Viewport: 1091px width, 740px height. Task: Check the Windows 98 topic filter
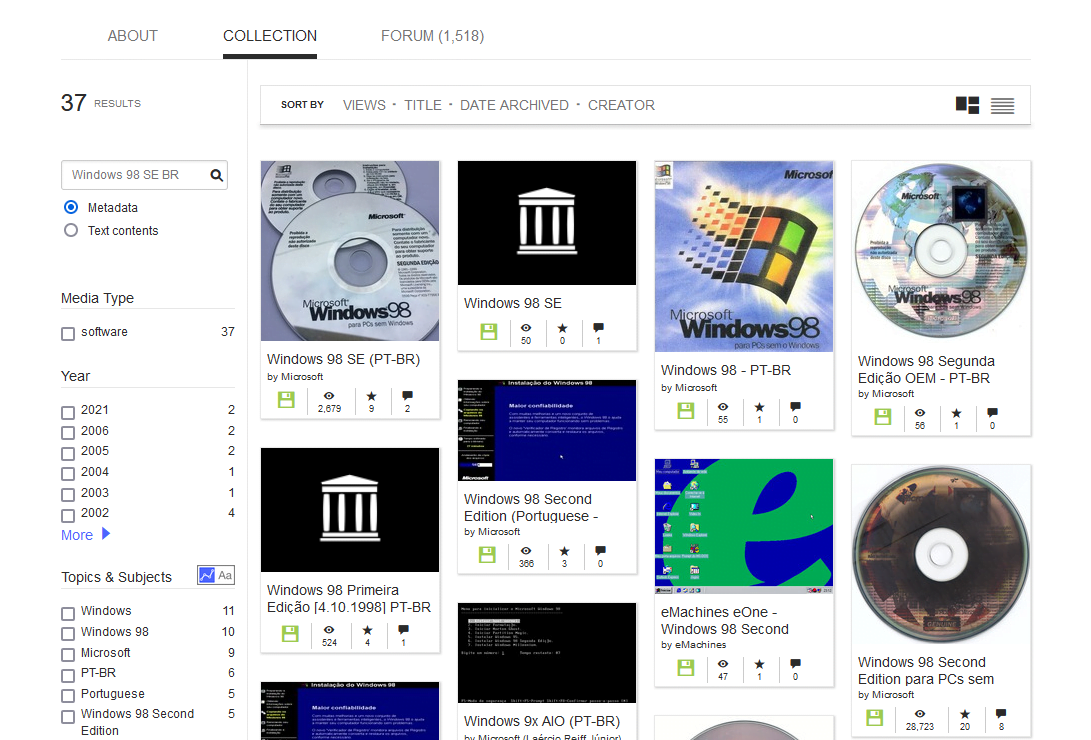pos(68,634)
